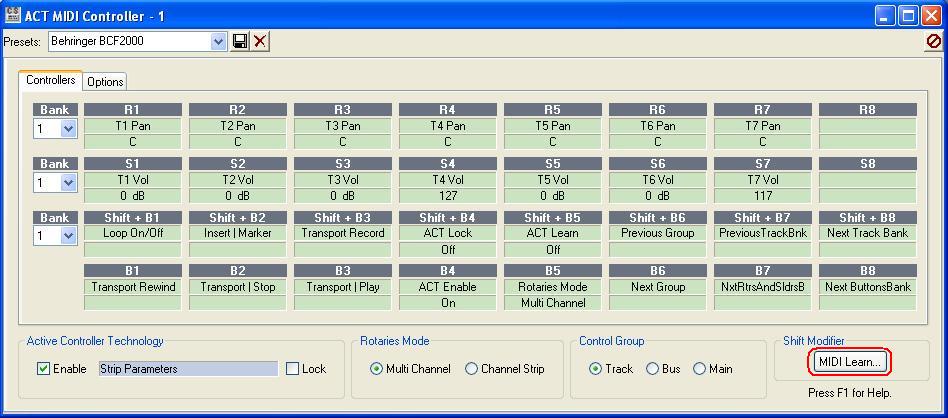Click the ACT MIDI Controller title bar icon
The height and width of the screenshot is (418, 948).
pyautogui.click(x=12, y=15)
